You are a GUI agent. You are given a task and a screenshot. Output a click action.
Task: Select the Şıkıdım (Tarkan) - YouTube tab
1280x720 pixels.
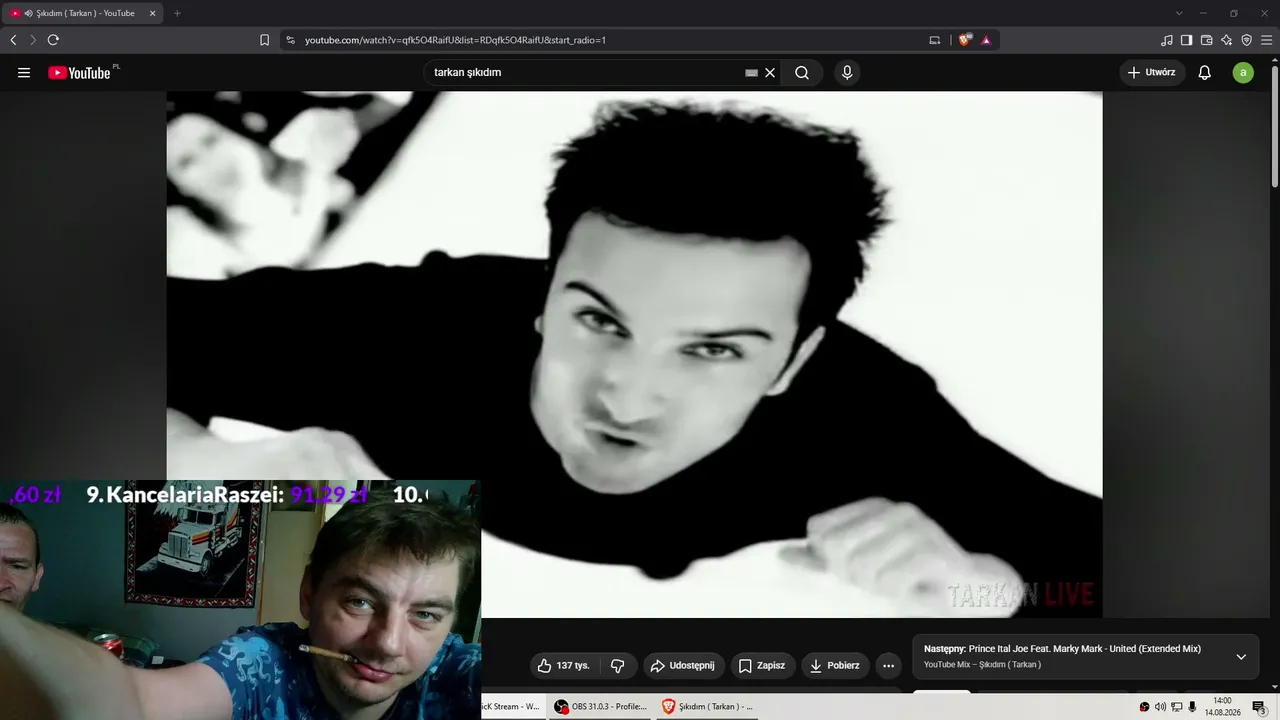[82, 13]
